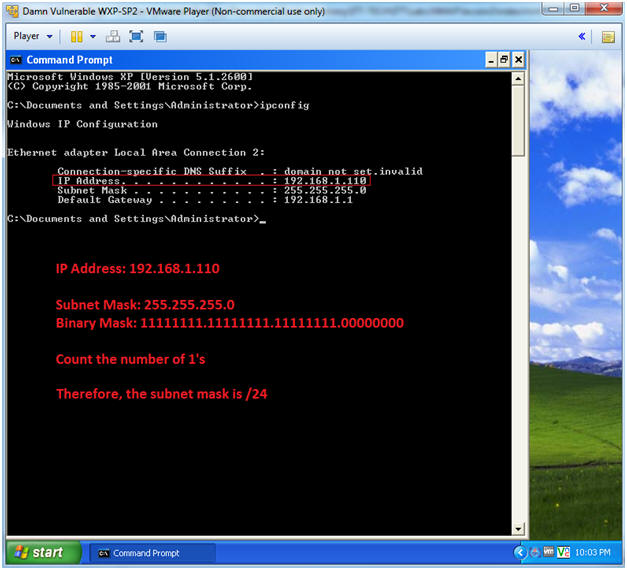This screenshot has height=570, width=627.
Task: Collapse toolbar with double chevron icon
Action: (582, 37)
